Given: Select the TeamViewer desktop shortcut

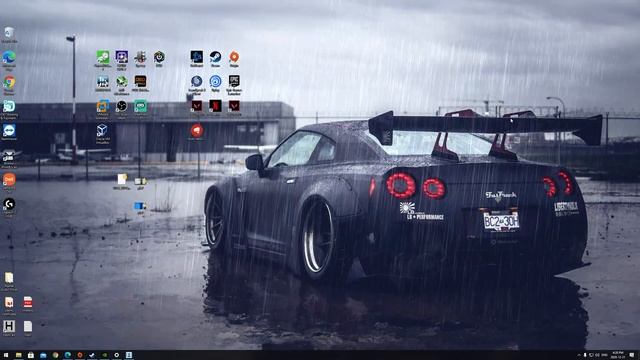Looking at the screenshot, I should point(9,132).
